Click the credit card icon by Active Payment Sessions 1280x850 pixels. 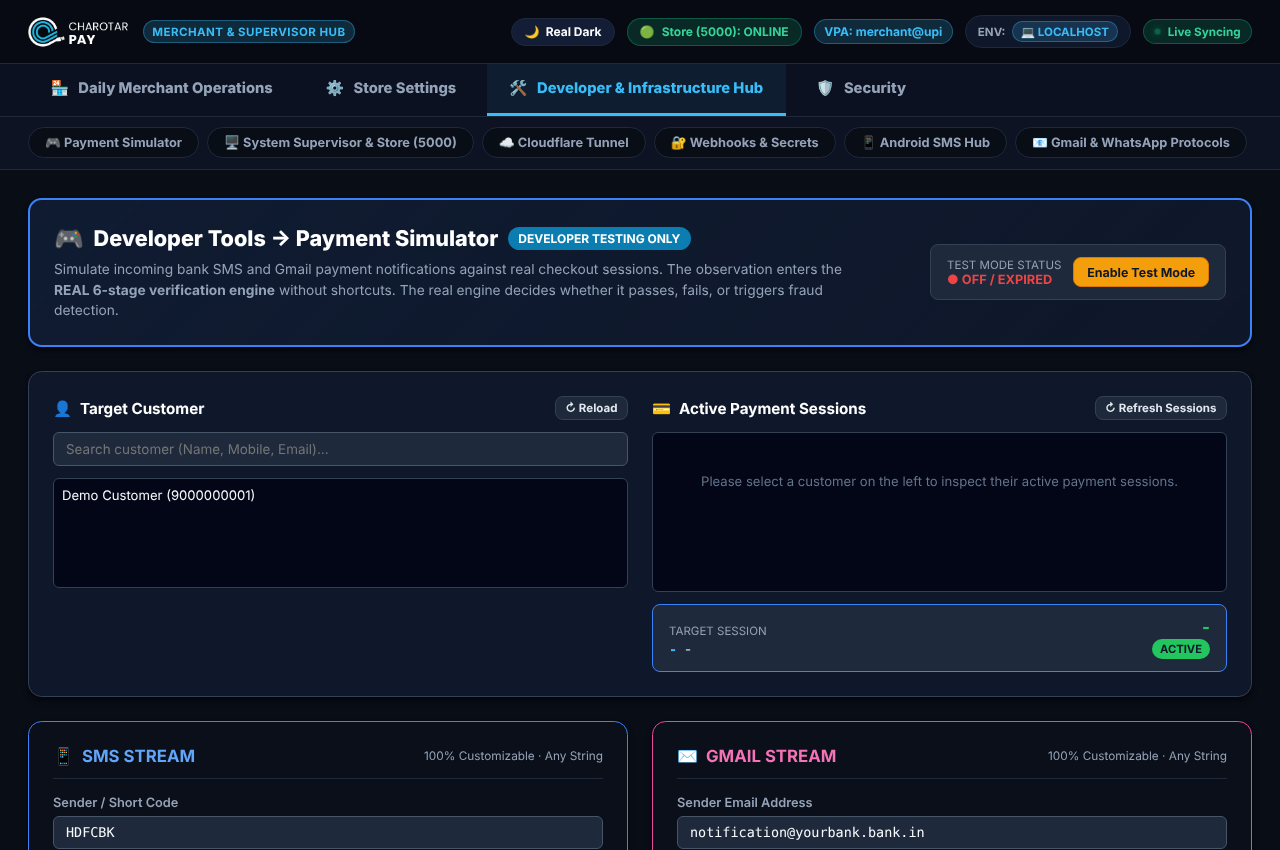coord(661,409)
